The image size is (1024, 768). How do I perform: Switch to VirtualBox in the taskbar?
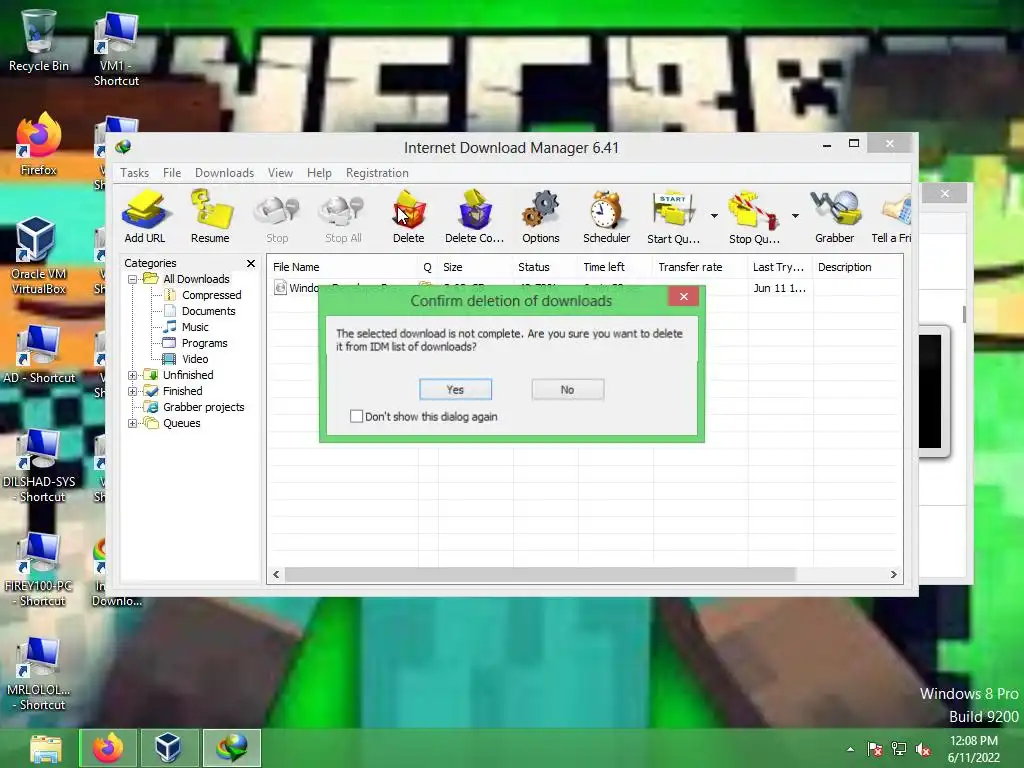pos(170,748)
